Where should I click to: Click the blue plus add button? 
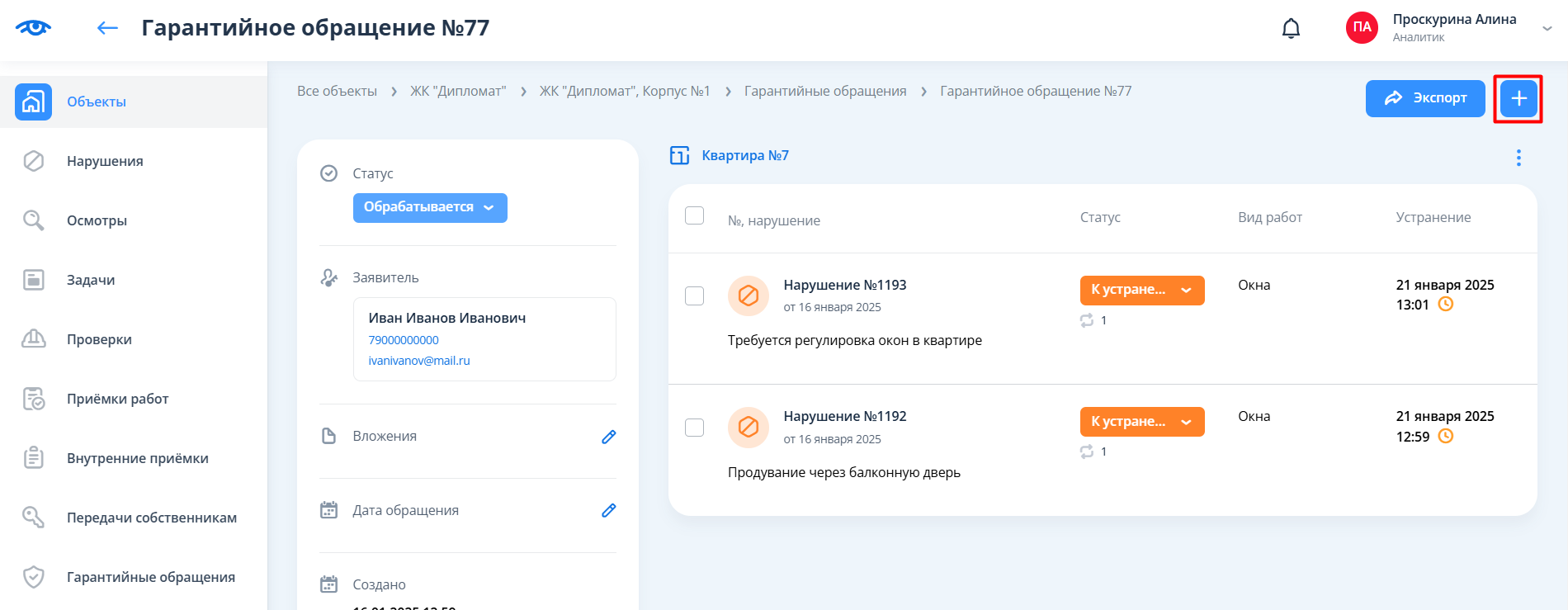point(1518,99)
